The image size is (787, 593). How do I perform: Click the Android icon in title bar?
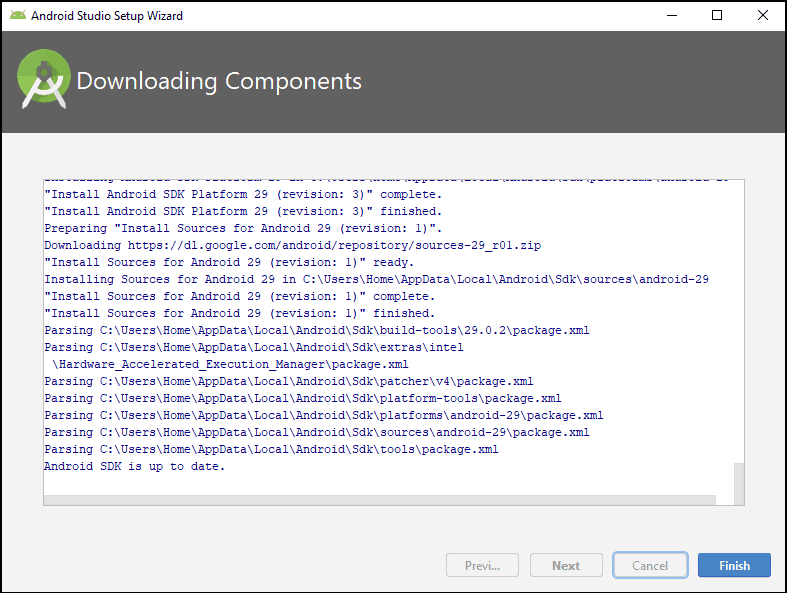[18, 15]
